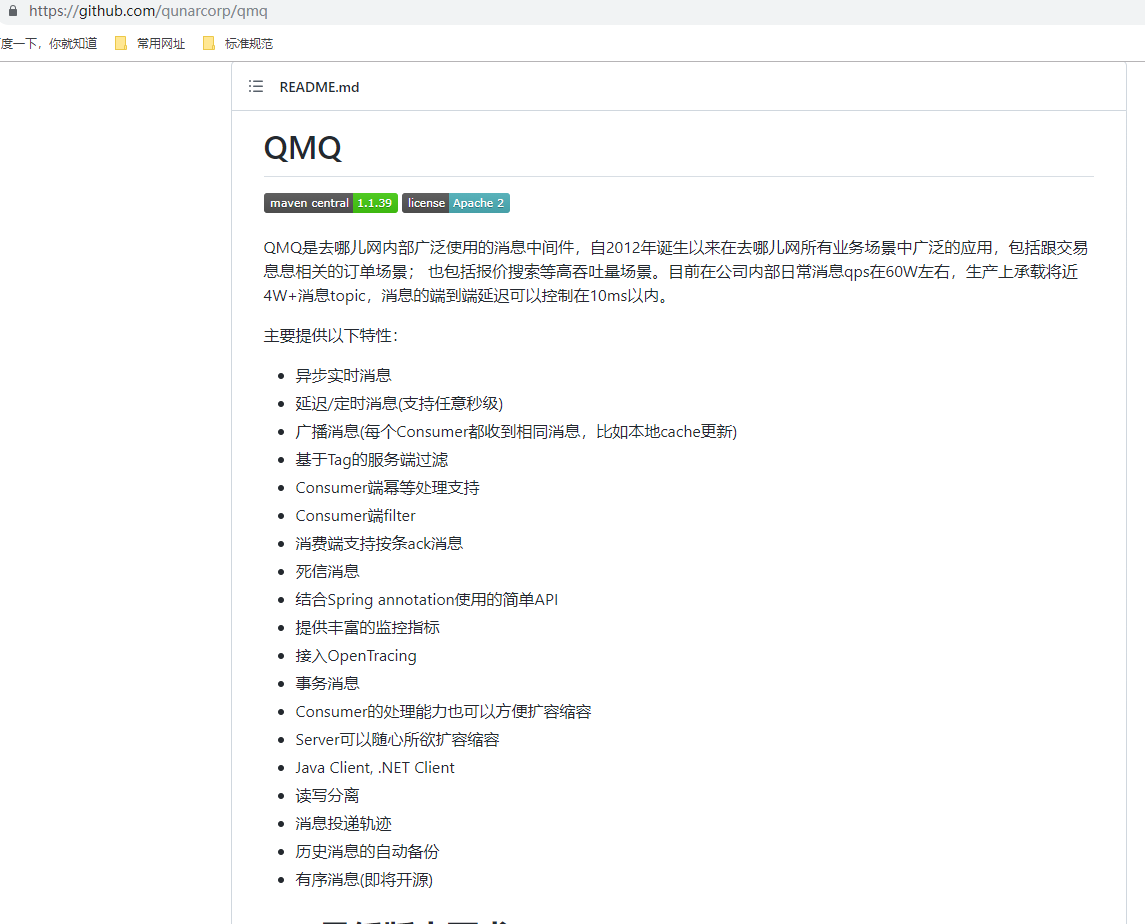The width and height of the screenshot is (1145, 924).
Task: Click list item 广播消息 about Consumer cache
Action: [516, 432]
